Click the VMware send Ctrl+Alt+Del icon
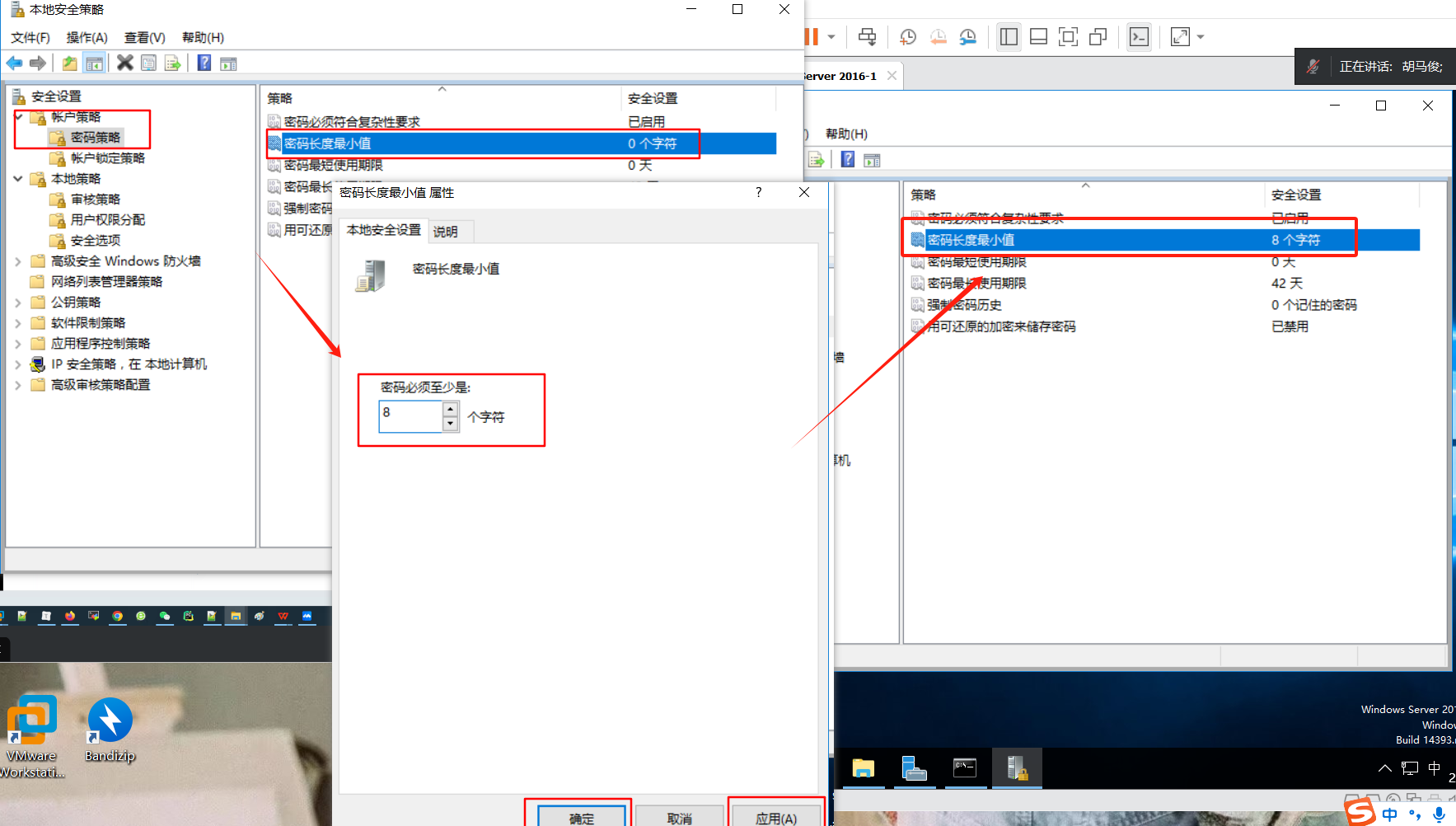This screenshot has width=1456, height=826. click(867, 36)
